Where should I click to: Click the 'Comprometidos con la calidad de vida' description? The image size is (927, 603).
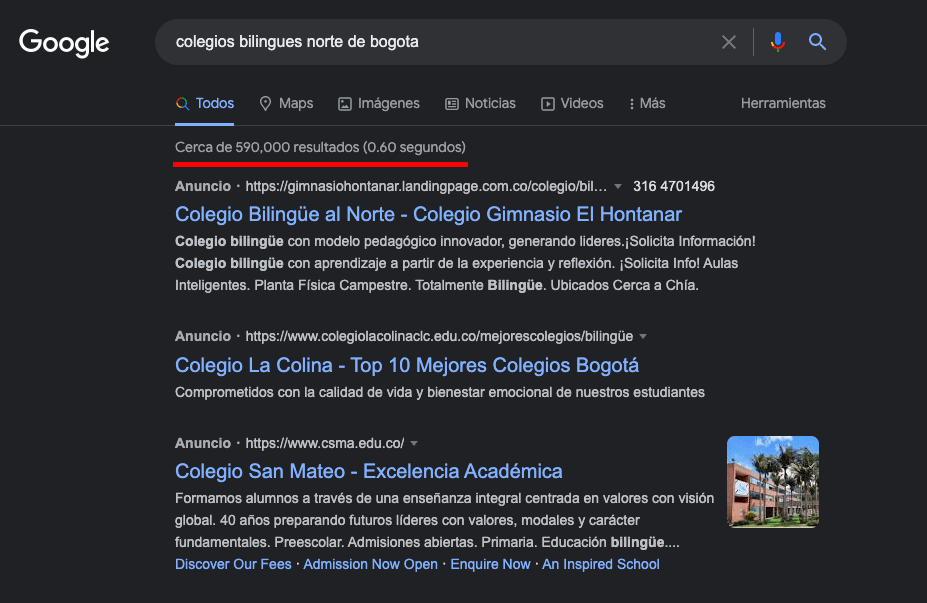click(439, 393)
